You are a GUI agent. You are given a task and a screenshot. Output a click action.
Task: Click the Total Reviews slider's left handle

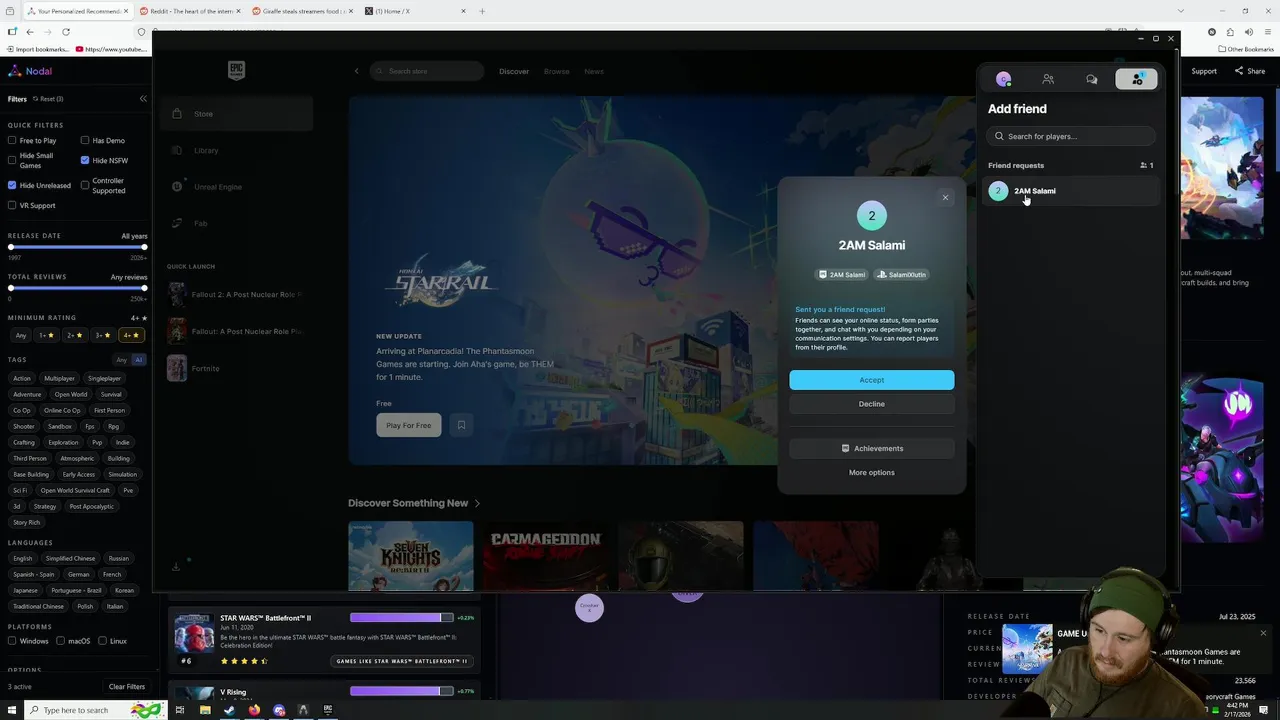click(11, 288)
